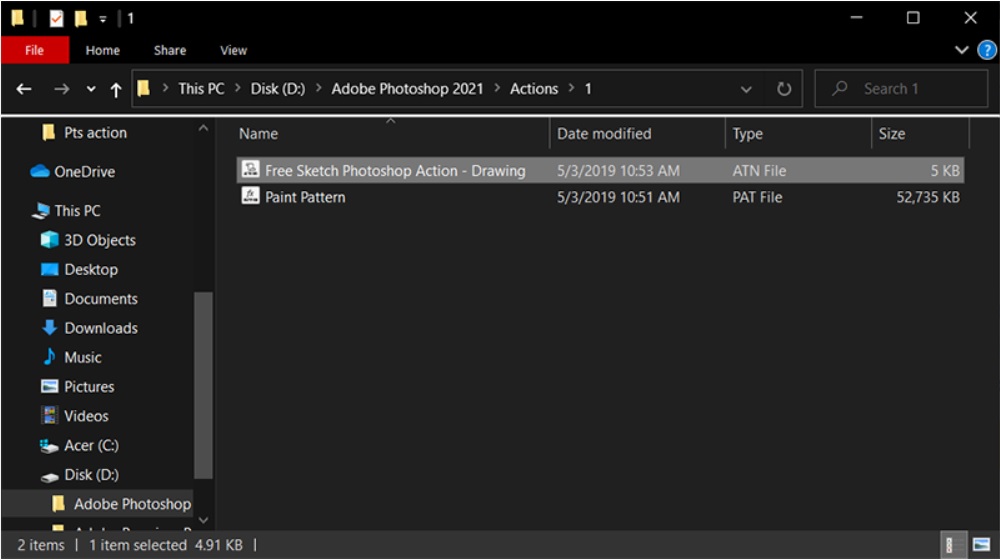Click the Back navigation arrow
This screenshot has width=1000, height=560.
[24, 89]
